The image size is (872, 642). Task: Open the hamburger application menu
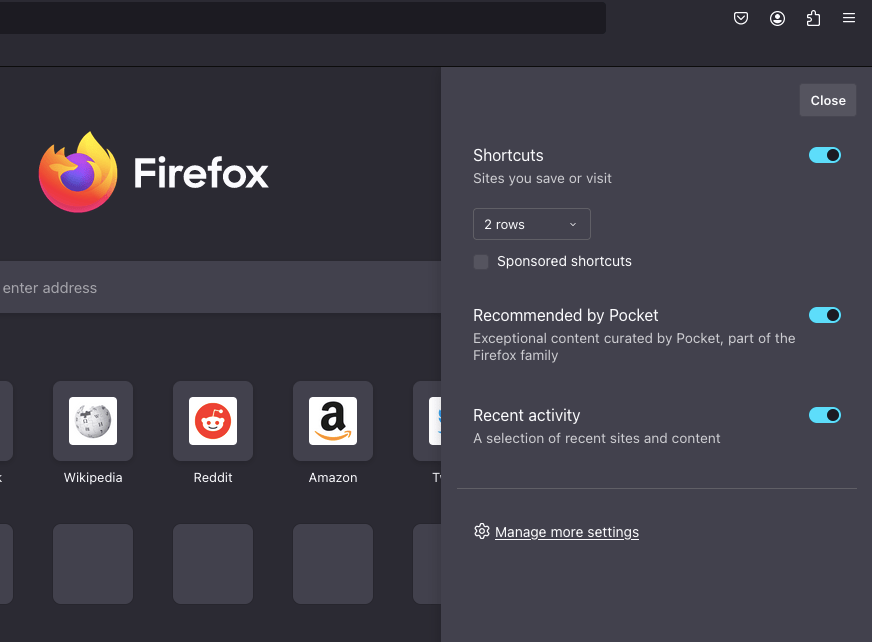pos(849,18)
